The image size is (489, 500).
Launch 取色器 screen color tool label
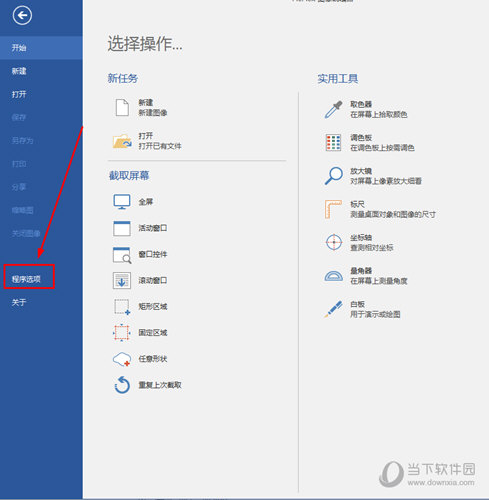(x=361, y=104)
